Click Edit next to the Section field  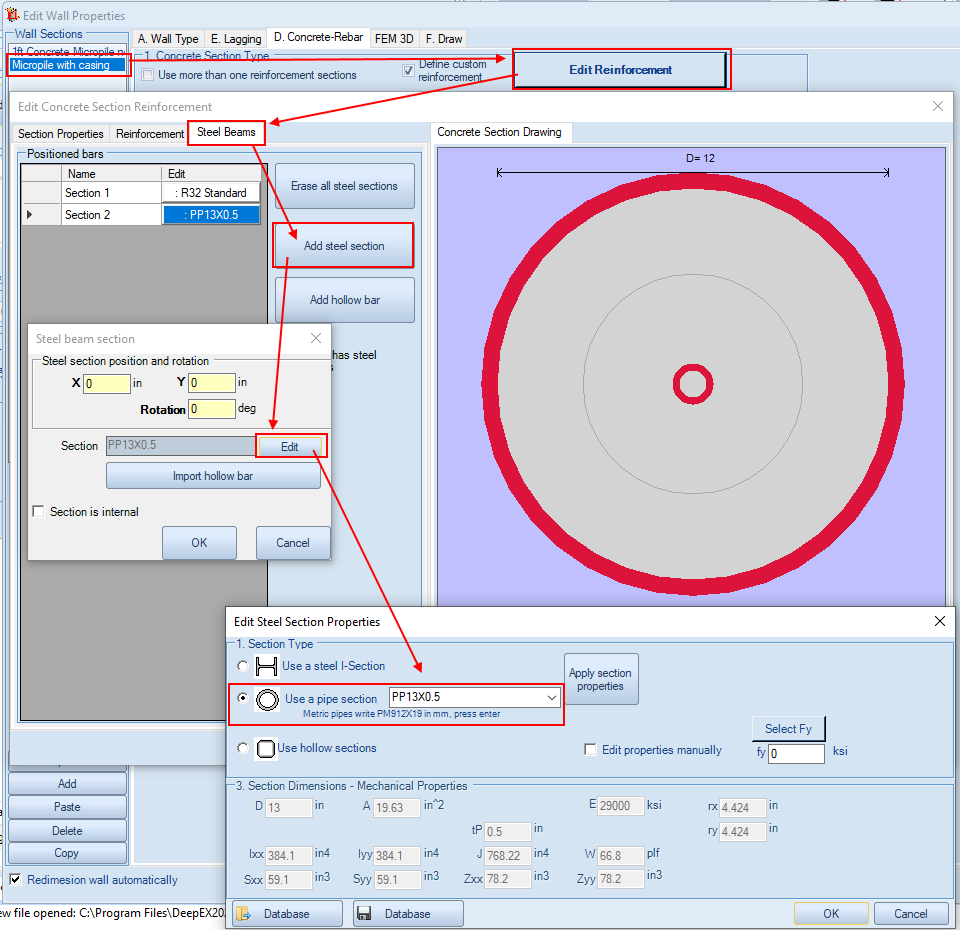coord(290,446)
